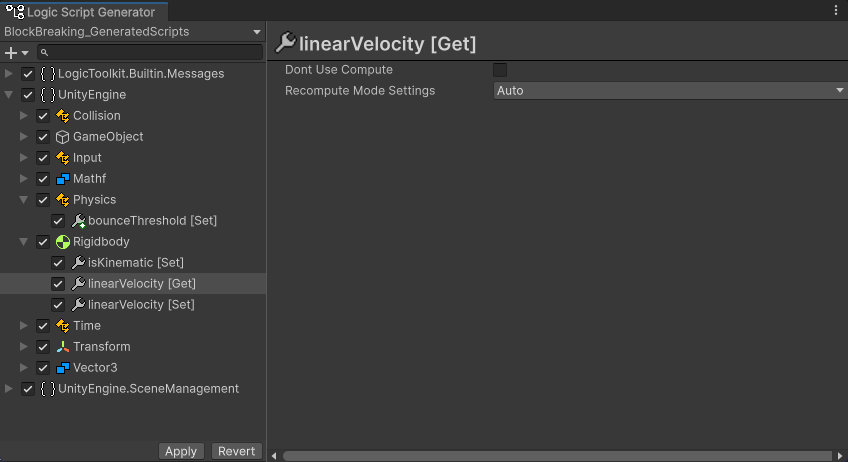This screenshot has width=848, height=462.
Task: Click the Revert button
Action: (x=237, y=451)
